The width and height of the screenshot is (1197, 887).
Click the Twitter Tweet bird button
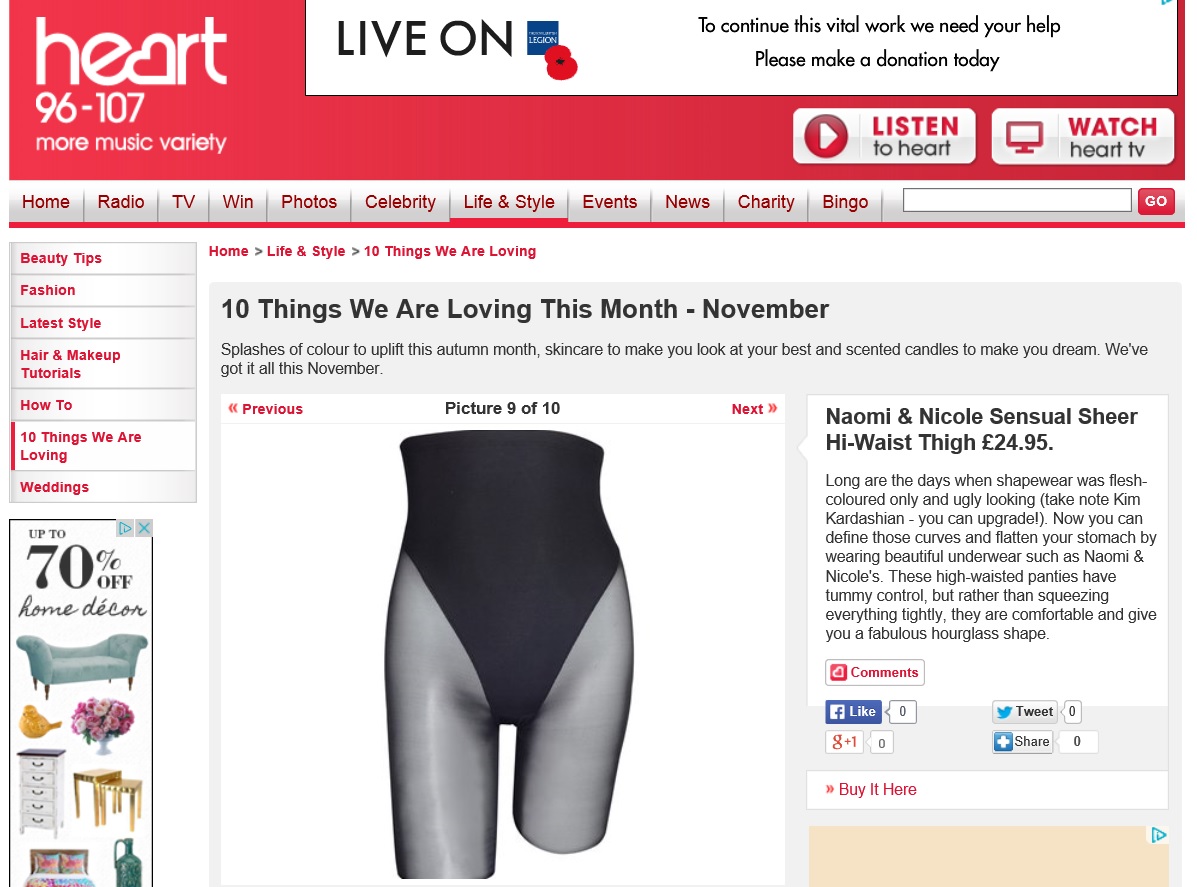coord(1025,711)
